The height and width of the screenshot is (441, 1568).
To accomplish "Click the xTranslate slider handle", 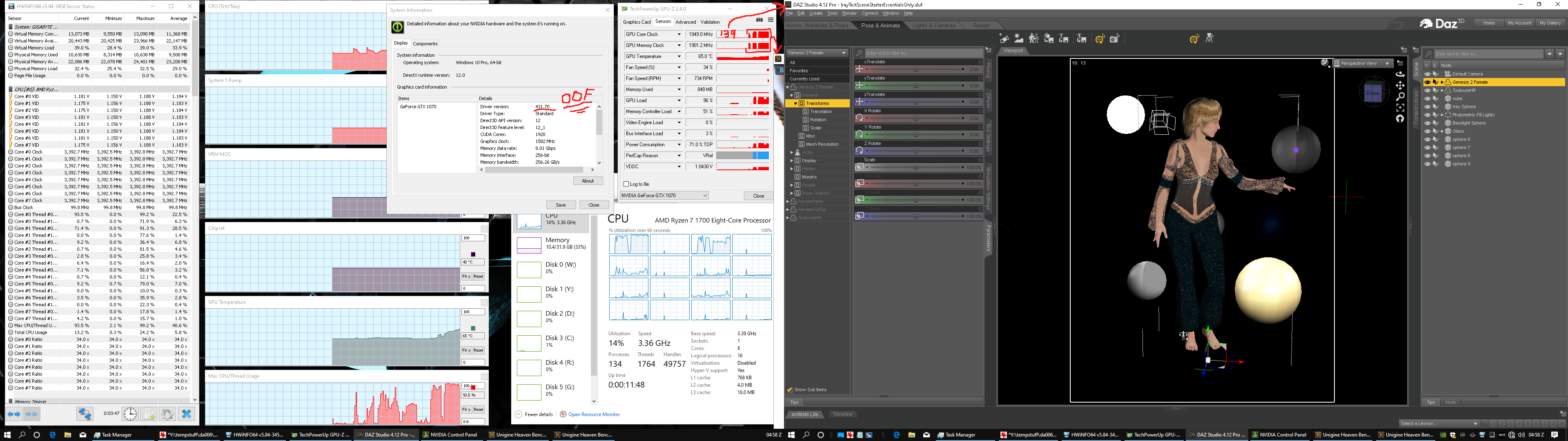I will (x=916, y=69).
